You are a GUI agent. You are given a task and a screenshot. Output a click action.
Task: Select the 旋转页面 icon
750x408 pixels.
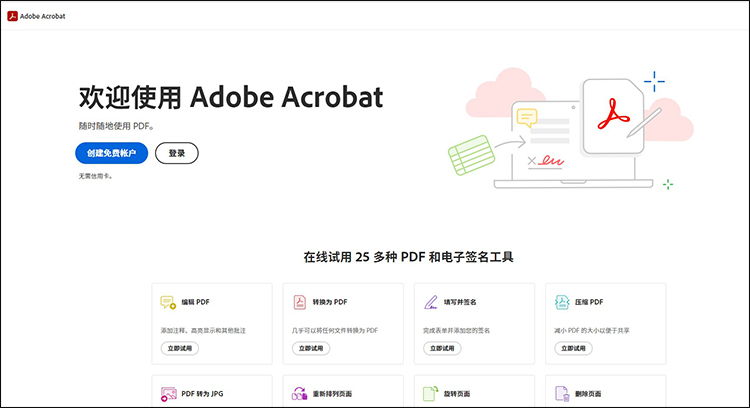430,394
